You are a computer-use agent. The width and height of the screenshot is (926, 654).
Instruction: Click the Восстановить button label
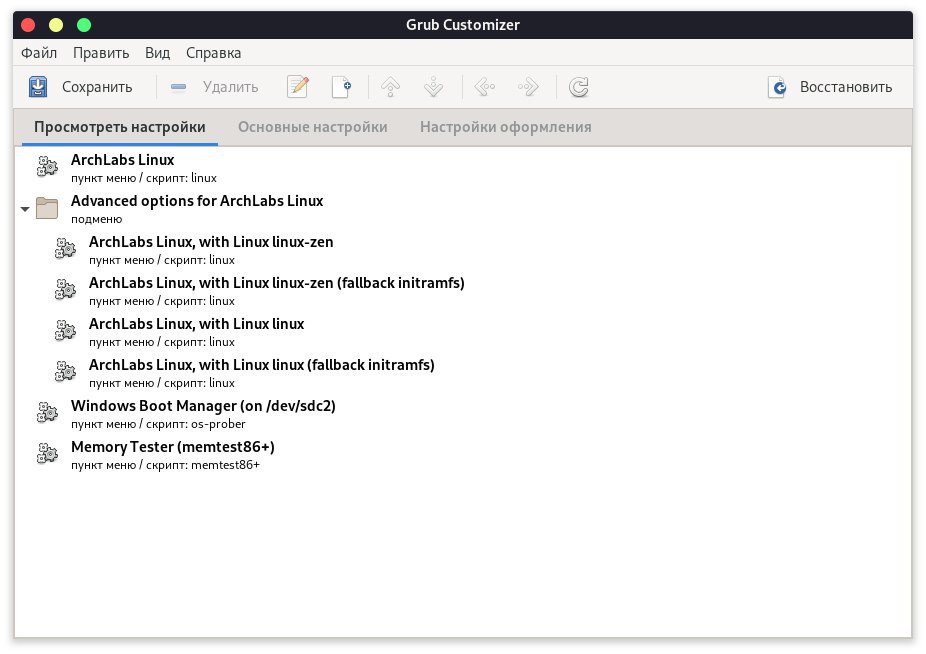846,87
